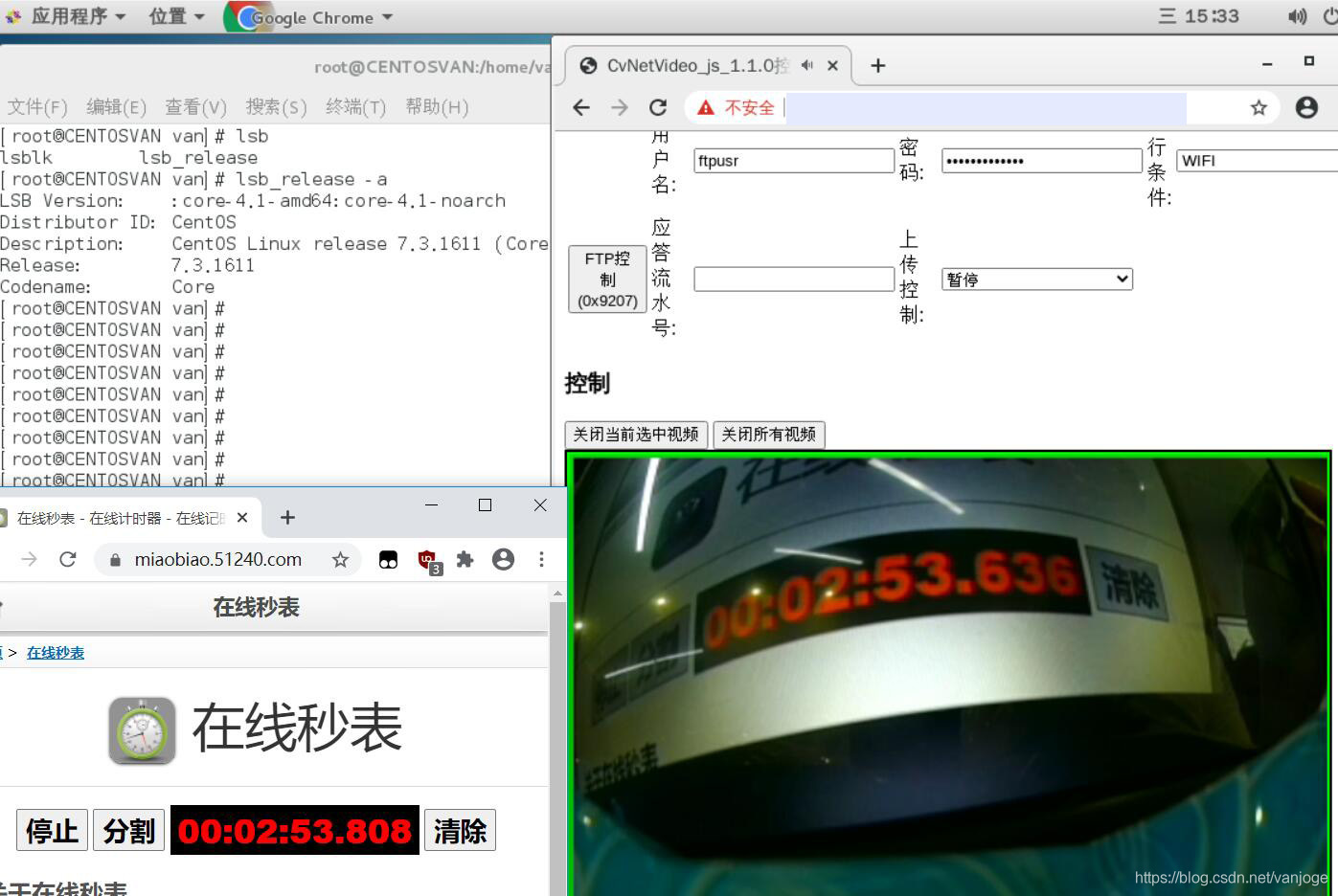Screen dimensions: 1338x896
Task: Open a new tab in CvNetVideo Chrome window
Action: tap(878, 65)
